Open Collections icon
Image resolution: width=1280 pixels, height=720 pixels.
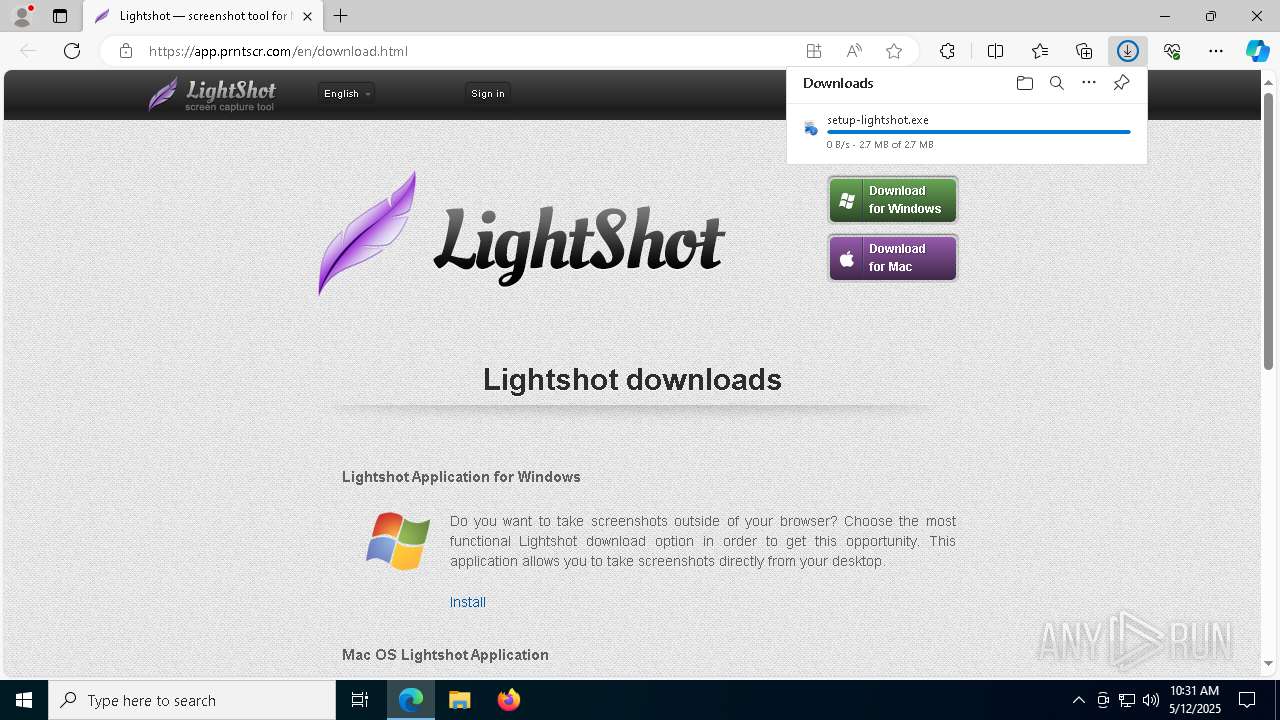[1084, 51]
